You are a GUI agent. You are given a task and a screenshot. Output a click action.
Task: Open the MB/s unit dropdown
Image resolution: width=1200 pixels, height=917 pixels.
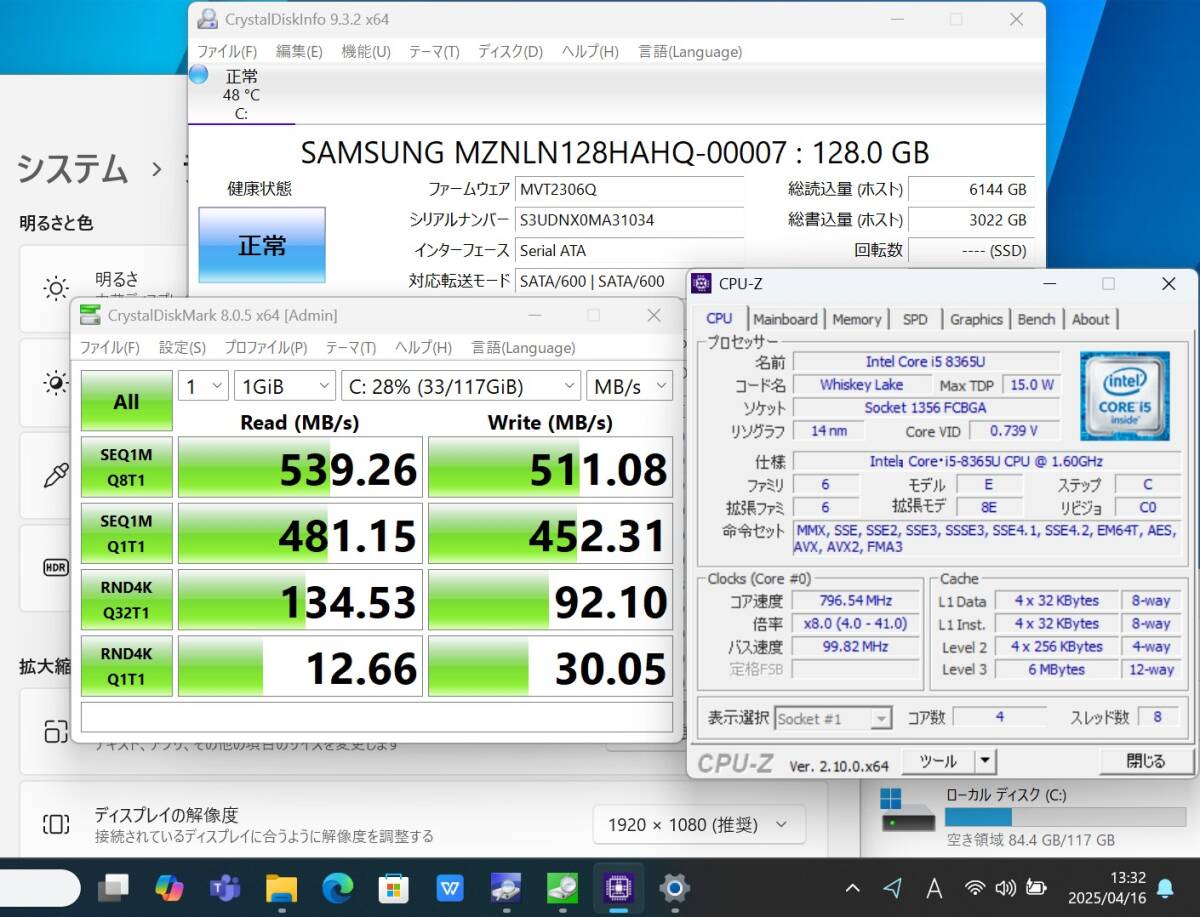point(629,386)
